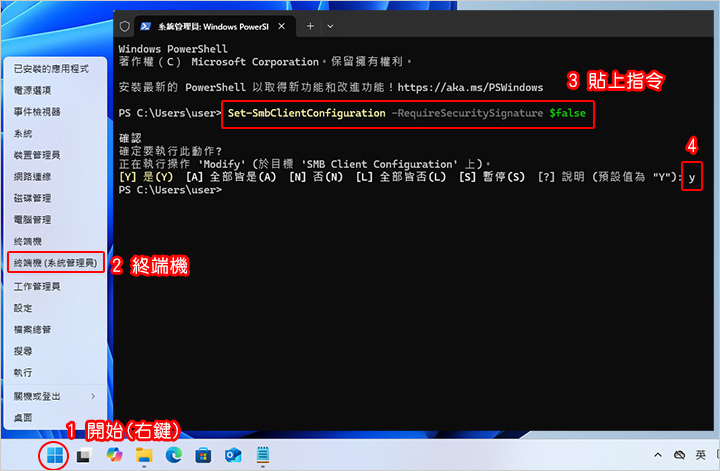Screen dimensions: 720x471
Task: Open 網路連線 from the menu
Action: pyautogui.click(x=55, y=177)
